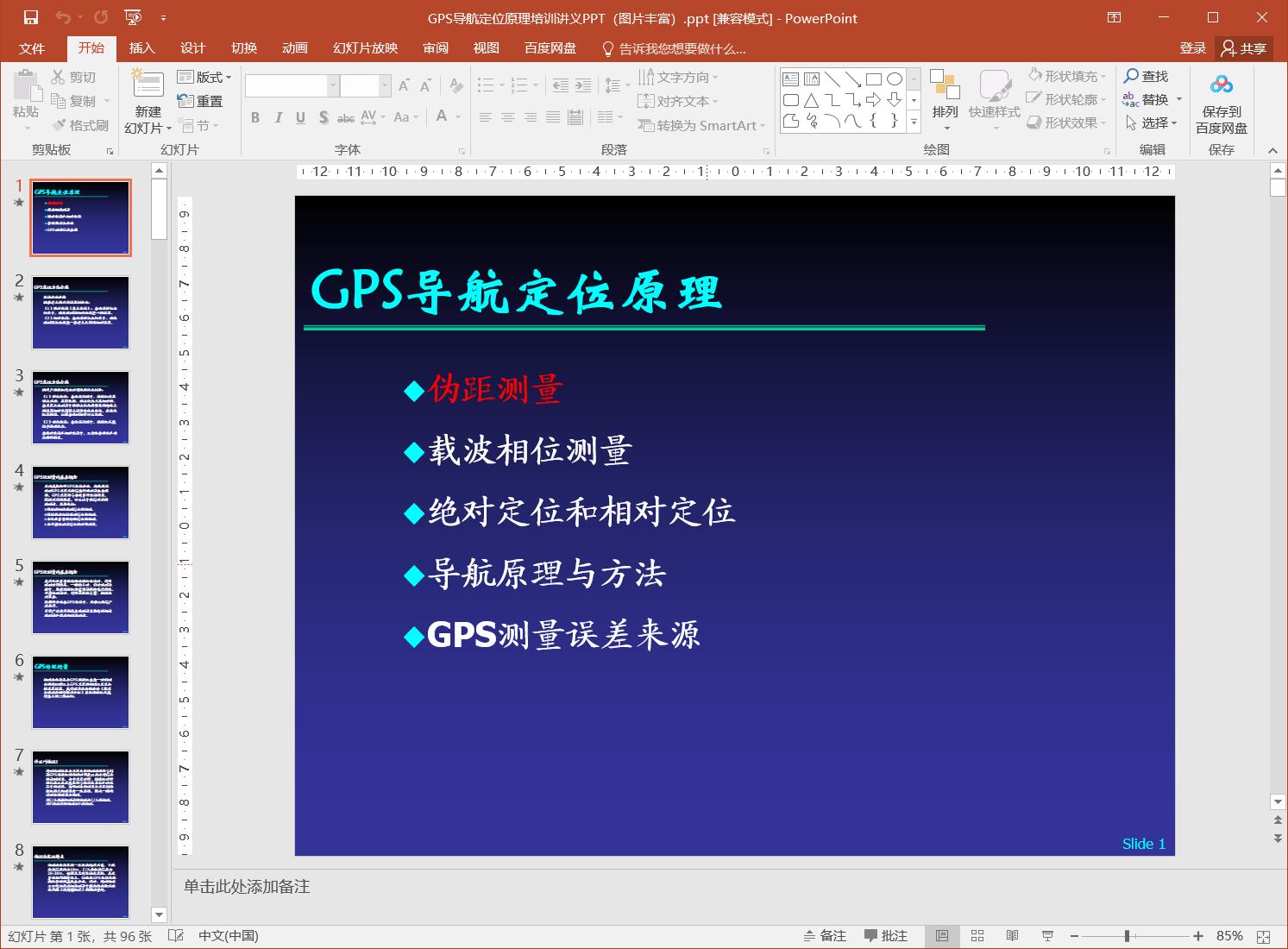
Task: Click the zoom in plus button
Action: [1198, 936]
